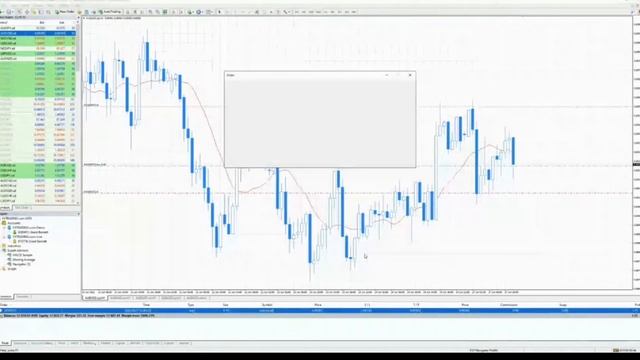Select the Equidistant Channel drawing tool

click(x=257, y=12)
